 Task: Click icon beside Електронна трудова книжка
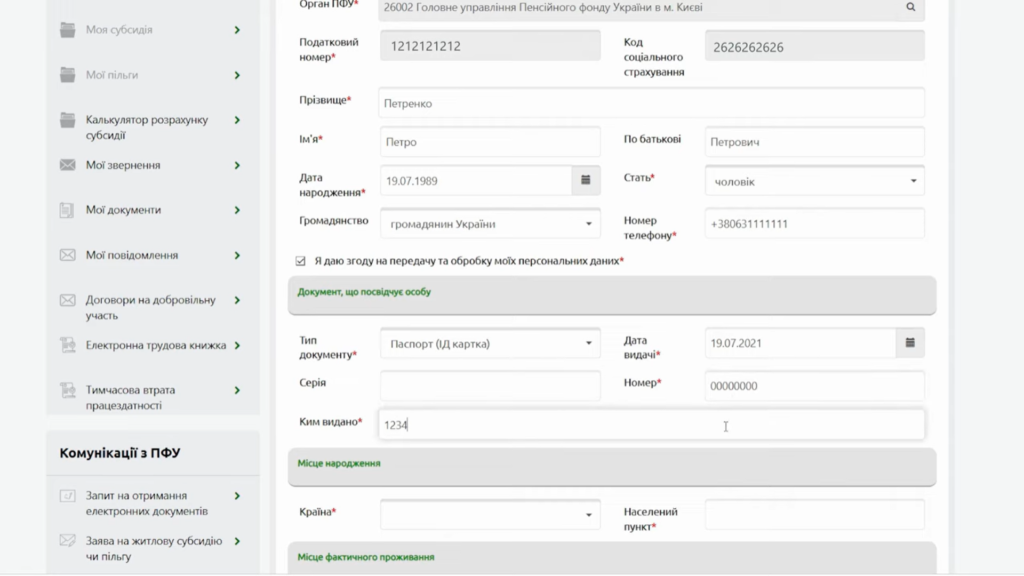(68, 345)
